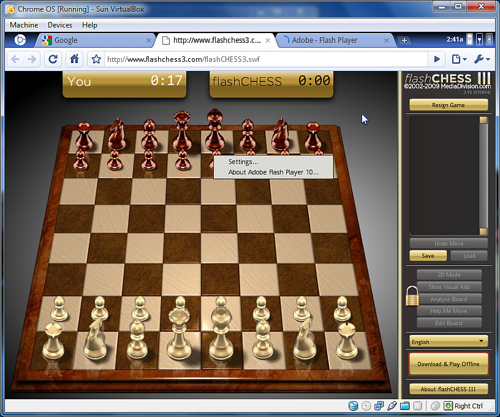
Task: Click the Resign Game button
Action: [448, 105]
